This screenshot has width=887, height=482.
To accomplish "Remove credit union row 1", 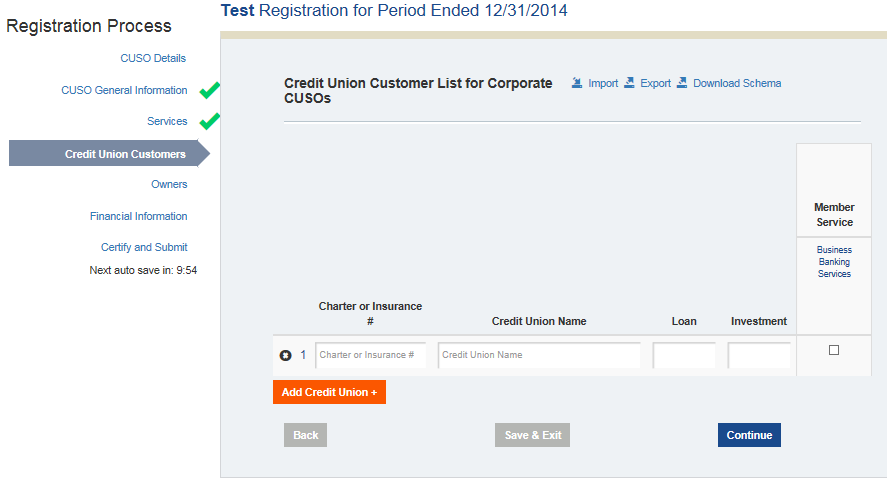I will [285, 355].
